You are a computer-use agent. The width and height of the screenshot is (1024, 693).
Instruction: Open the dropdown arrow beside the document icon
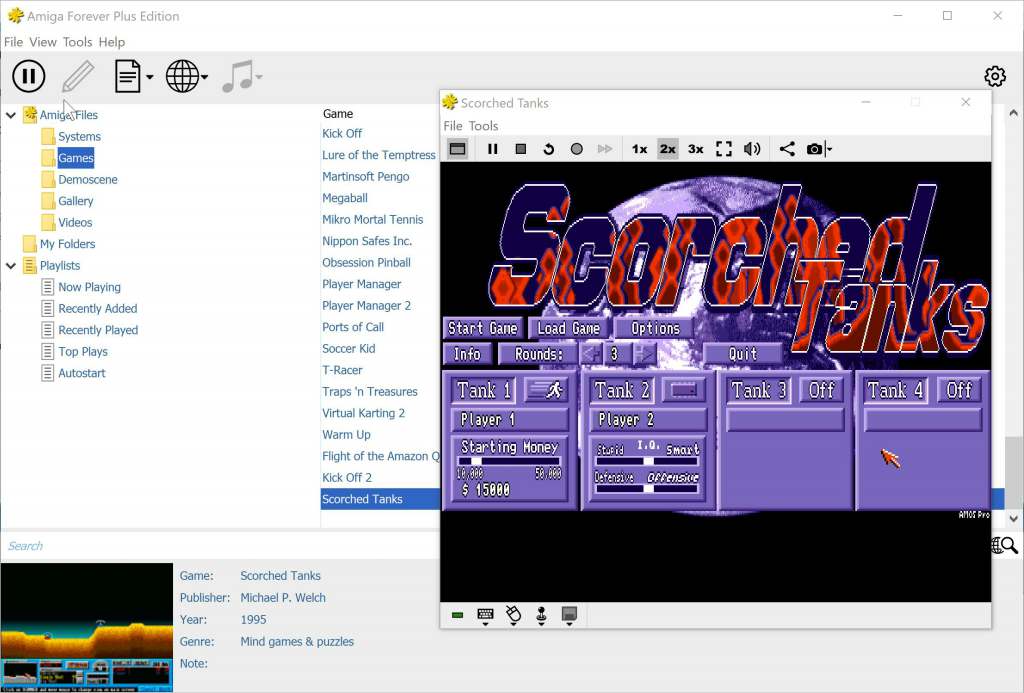[150, 77]
